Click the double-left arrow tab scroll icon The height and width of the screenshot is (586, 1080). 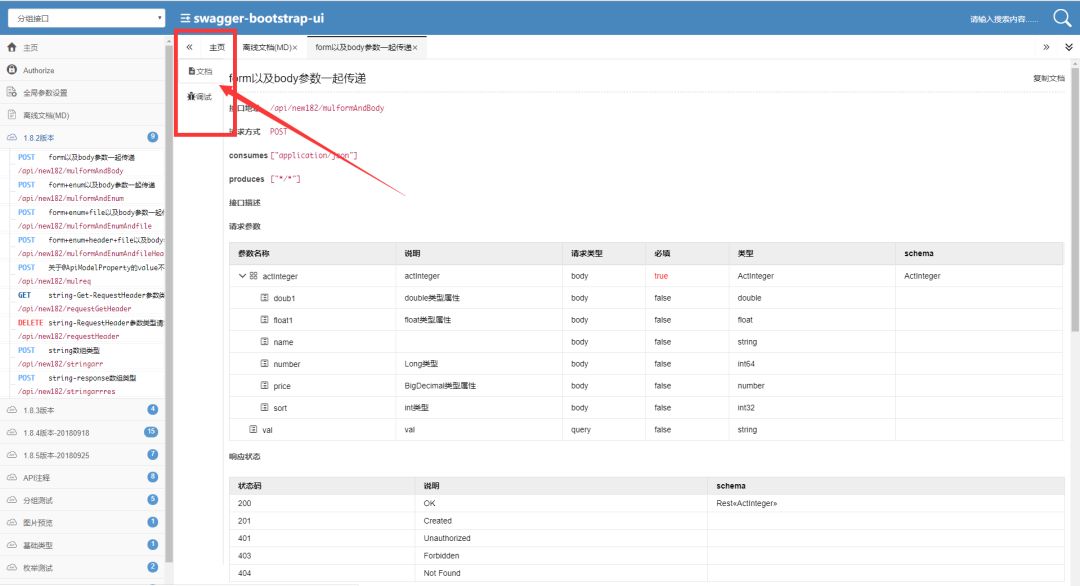pos(189,47)
